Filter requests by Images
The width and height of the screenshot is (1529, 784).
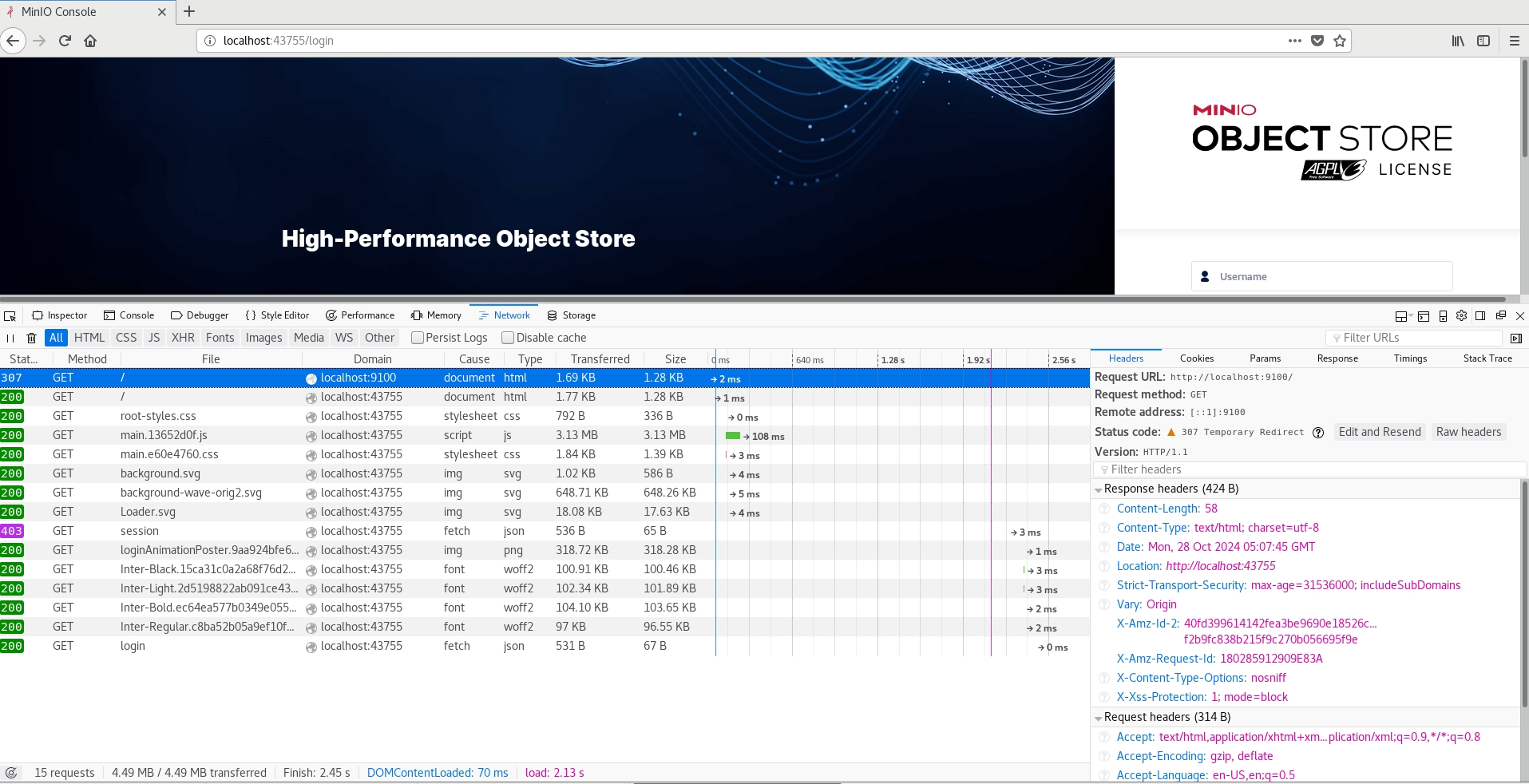pos(263,338)
